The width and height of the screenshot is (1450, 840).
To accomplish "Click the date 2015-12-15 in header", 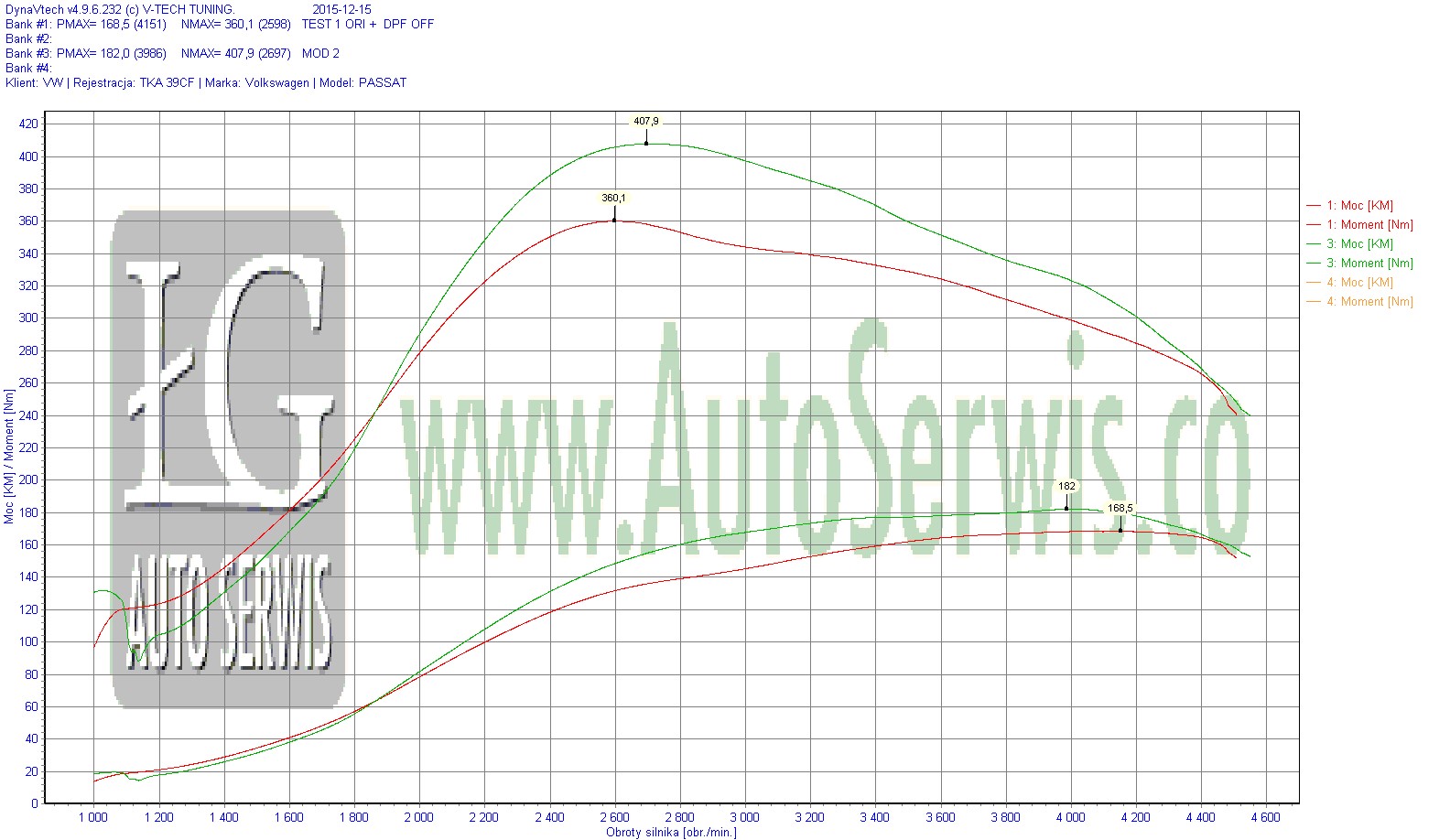I will tap(341, 9).
